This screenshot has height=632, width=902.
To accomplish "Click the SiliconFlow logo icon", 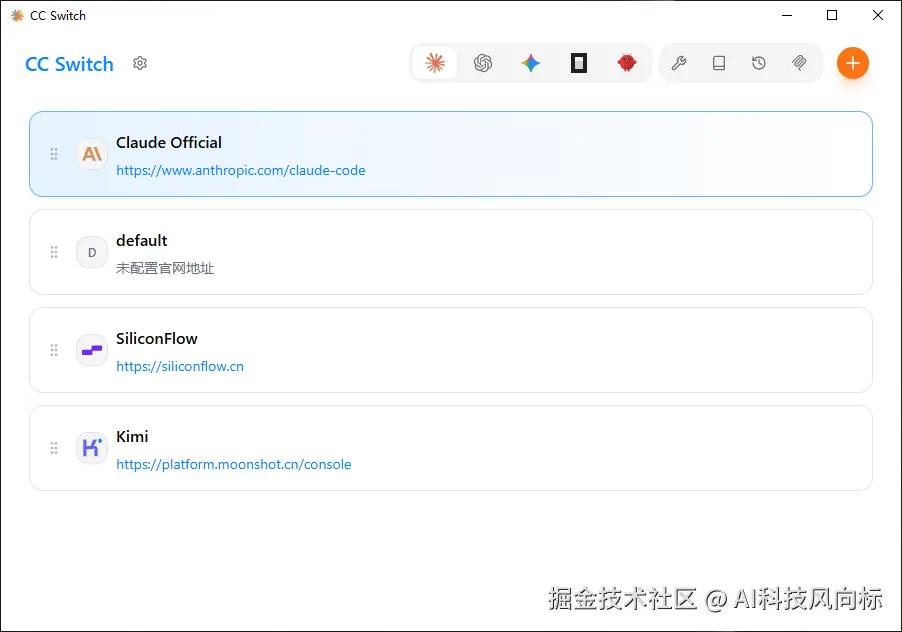I will pos(92,350).
